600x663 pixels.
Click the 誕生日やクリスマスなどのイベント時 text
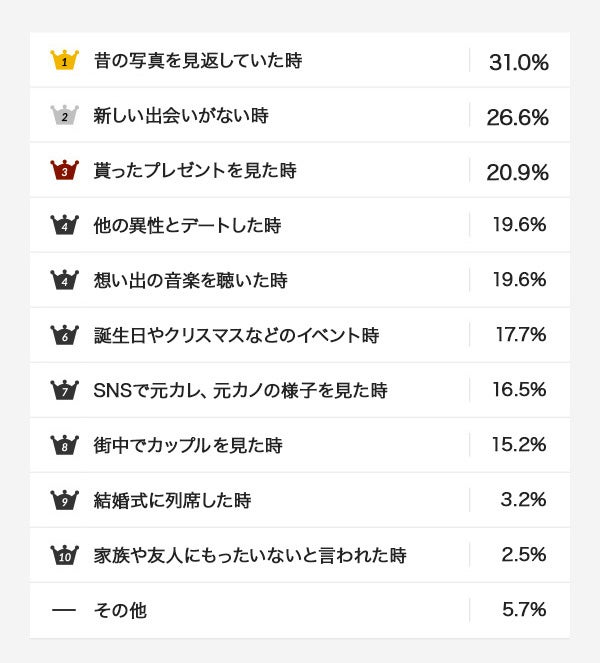[236, 336]
